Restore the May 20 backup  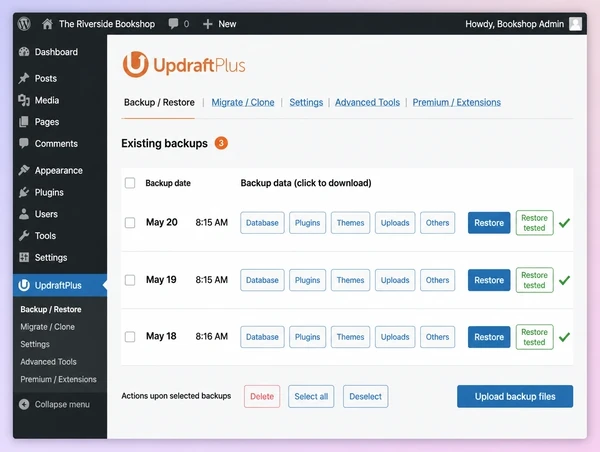(x=489, y=223)
